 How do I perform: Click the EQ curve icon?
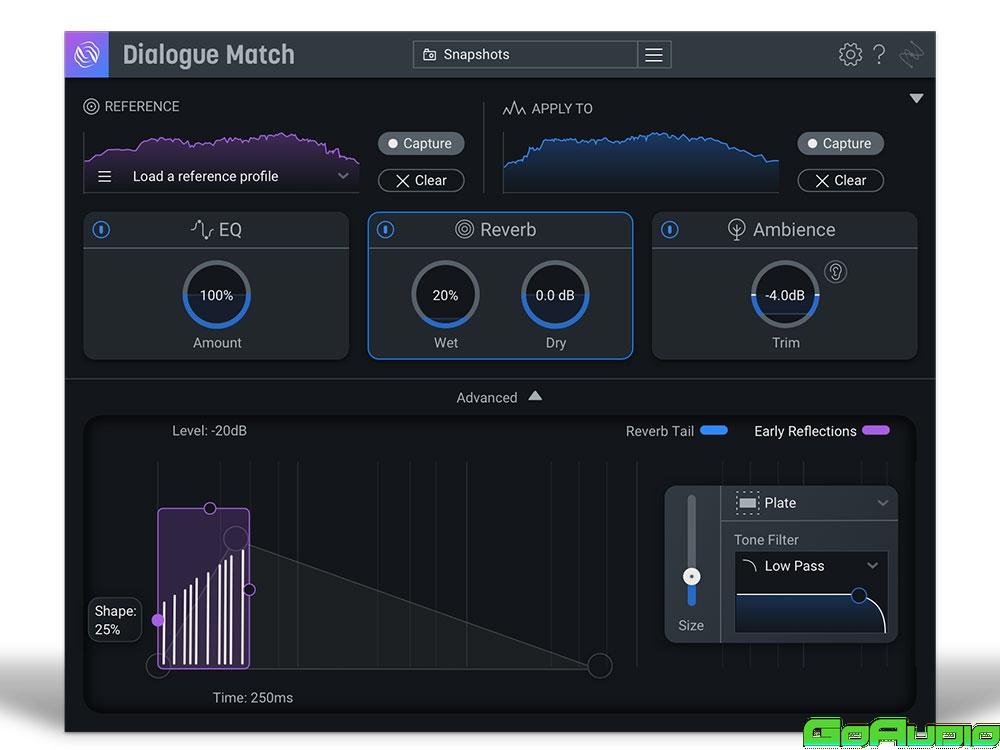(202, 229)
